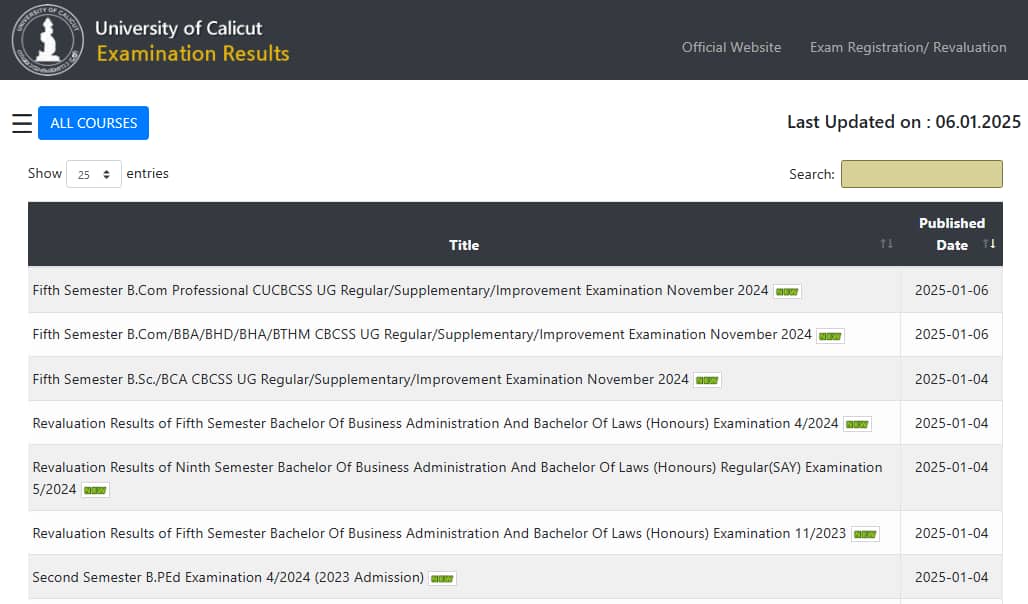Click into the Search input field

921,174
